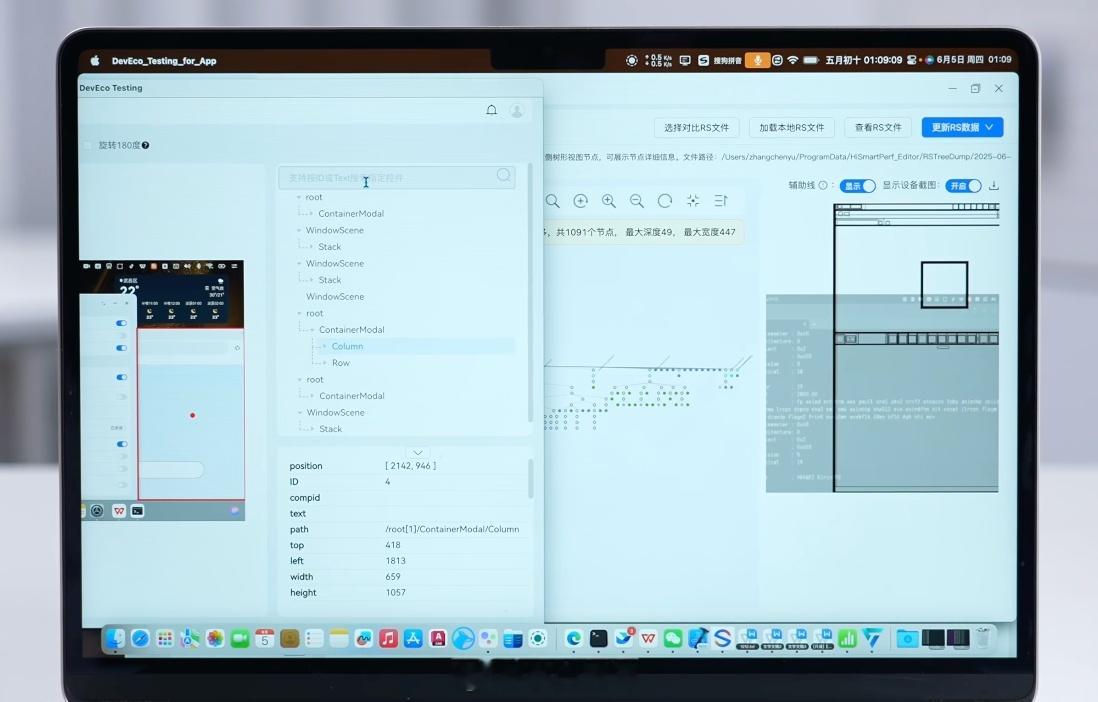Open DevEco_Testing_for_App menu in menu bar
Image resolution: width=1098 pixels, height=702 pixels.
coord(164,61)
